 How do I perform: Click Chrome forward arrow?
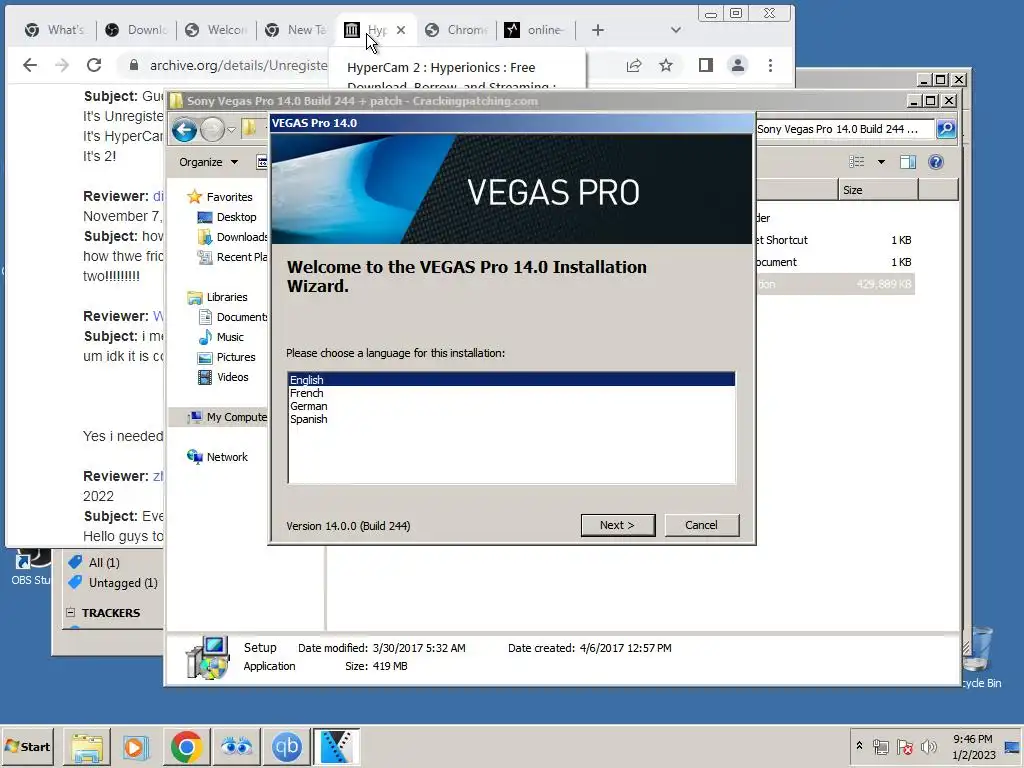(x=62, y=65)
